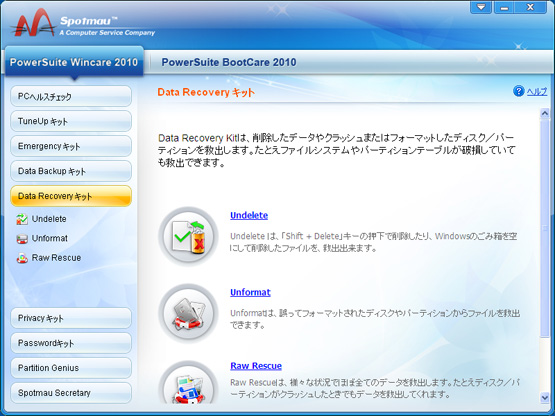The image size is (555, 416).
Task: Open the large Raw Rescue circular icon
Action: 188,383
